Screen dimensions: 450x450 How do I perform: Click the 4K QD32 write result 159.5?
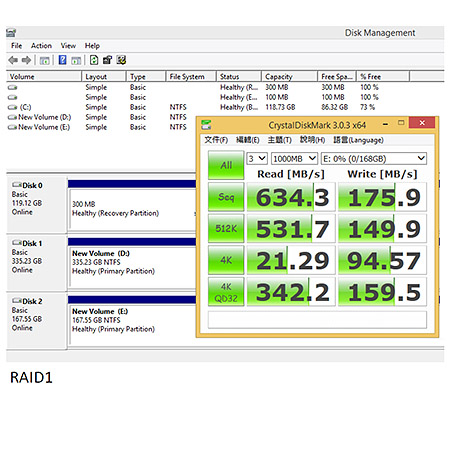tap(382, 292)
